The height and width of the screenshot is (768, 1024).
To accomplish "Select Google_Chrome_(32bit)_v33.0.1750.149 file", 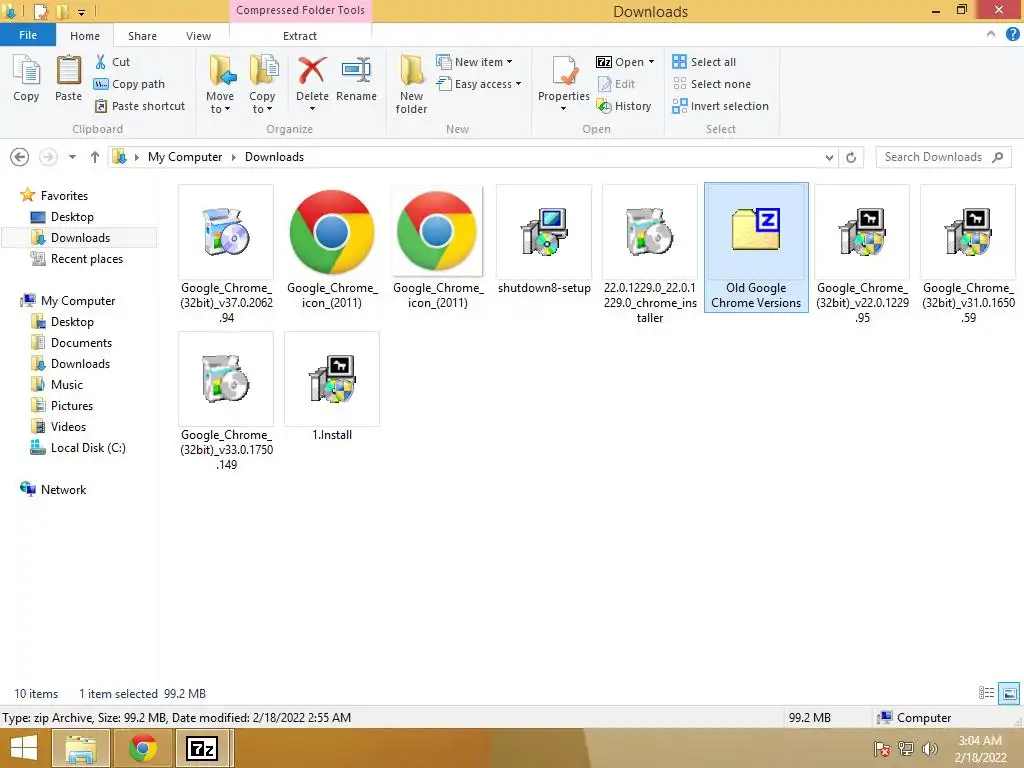I will (226, 402).
